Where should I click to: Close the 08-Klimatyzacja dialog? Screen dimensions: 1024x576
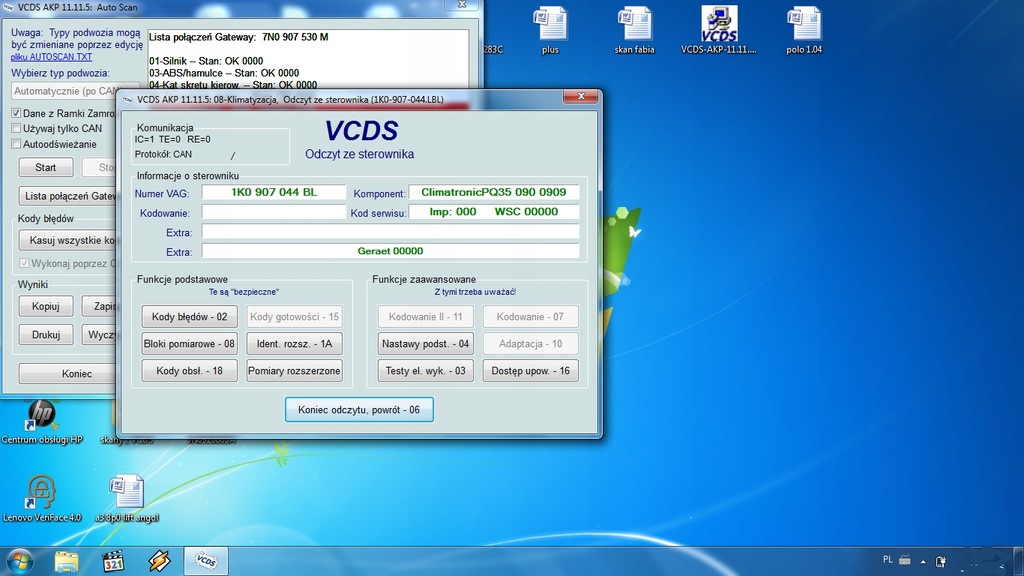[x=581, y=96]
